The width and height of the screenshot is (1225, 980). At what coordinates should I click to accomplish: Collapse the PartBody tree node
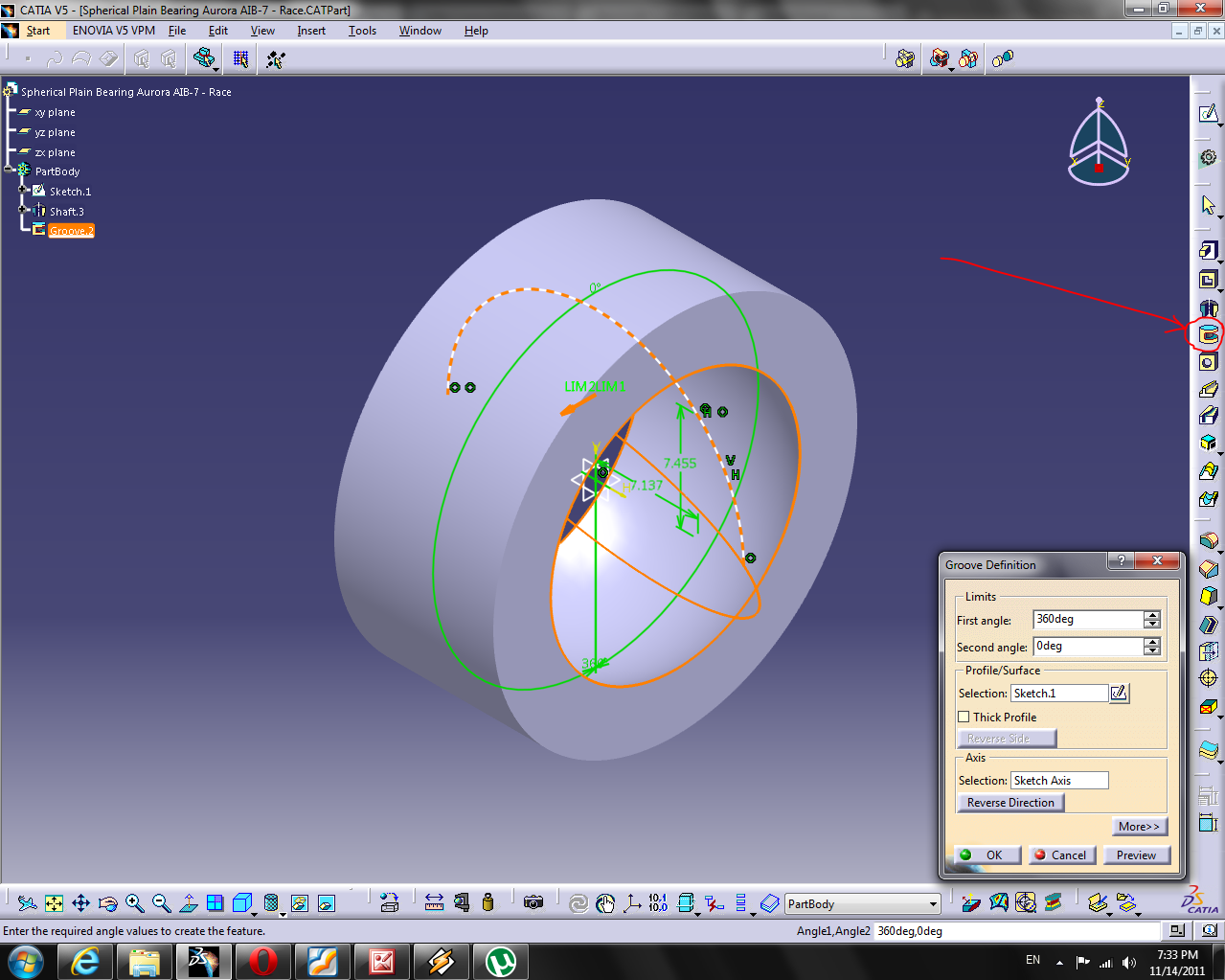pyautogui.click(x=9, y=169)
